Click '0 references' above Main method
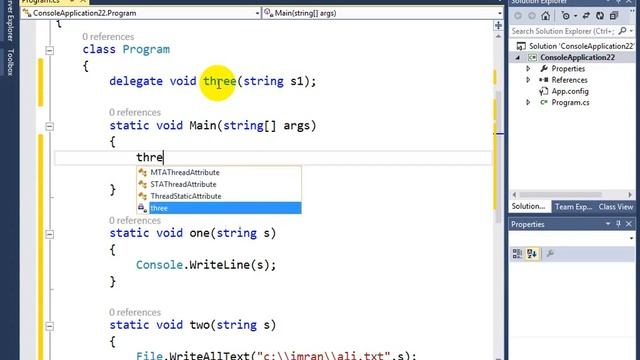This screenshot has height=360, width=640. pyautogui.click(x=135, y=112)
